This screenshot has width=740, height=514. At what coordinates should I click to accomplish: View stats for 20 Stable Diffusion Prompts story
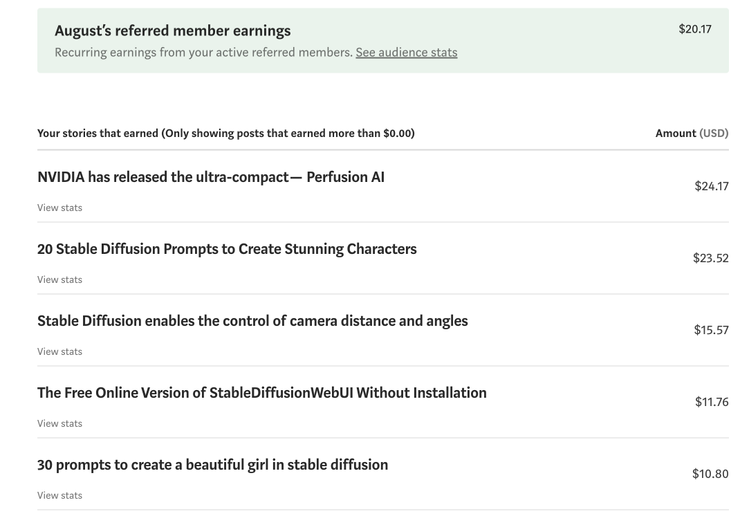[60, 280]
